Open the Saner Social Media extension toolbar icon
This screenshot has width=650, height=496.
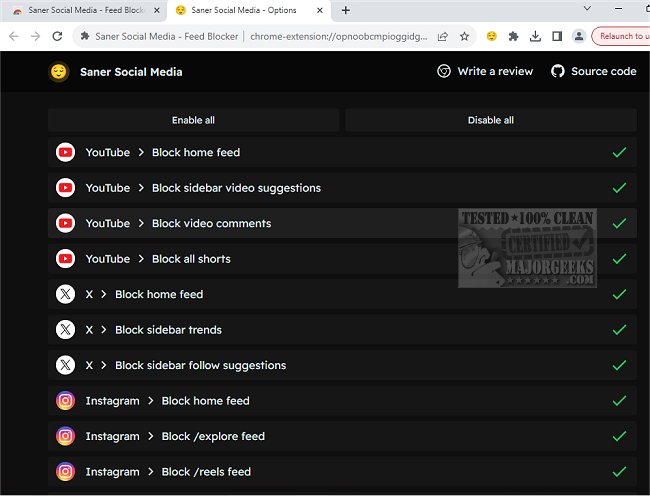[492, 36]
